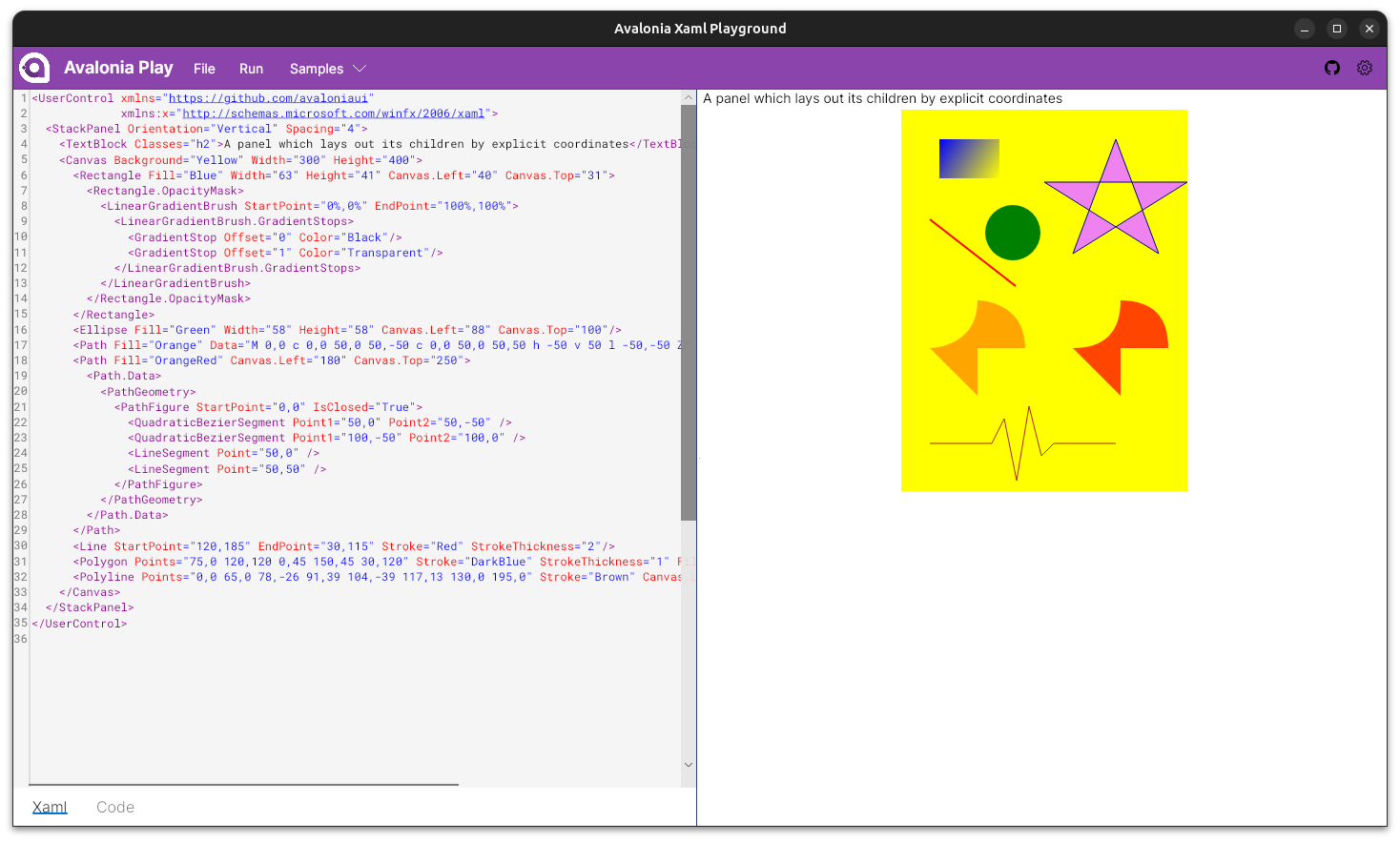Open the GitHub repository icon
The width and height of the screenshot is (1400, 842).
[x=1332, y=68]
